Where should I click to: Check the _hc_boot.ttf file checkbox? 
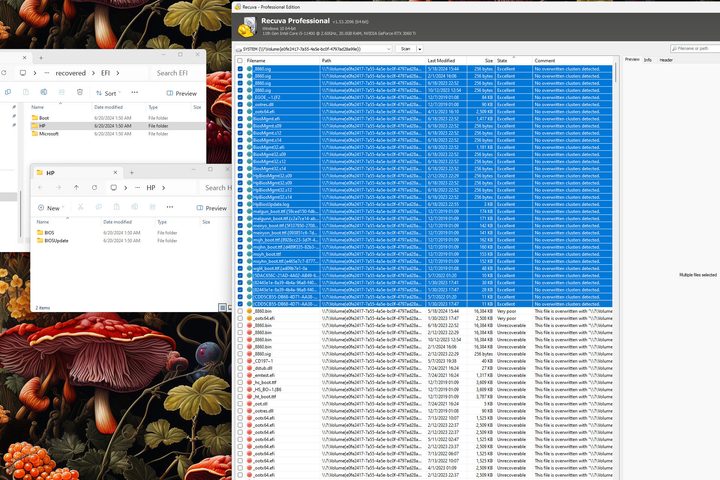coord(240,383)
